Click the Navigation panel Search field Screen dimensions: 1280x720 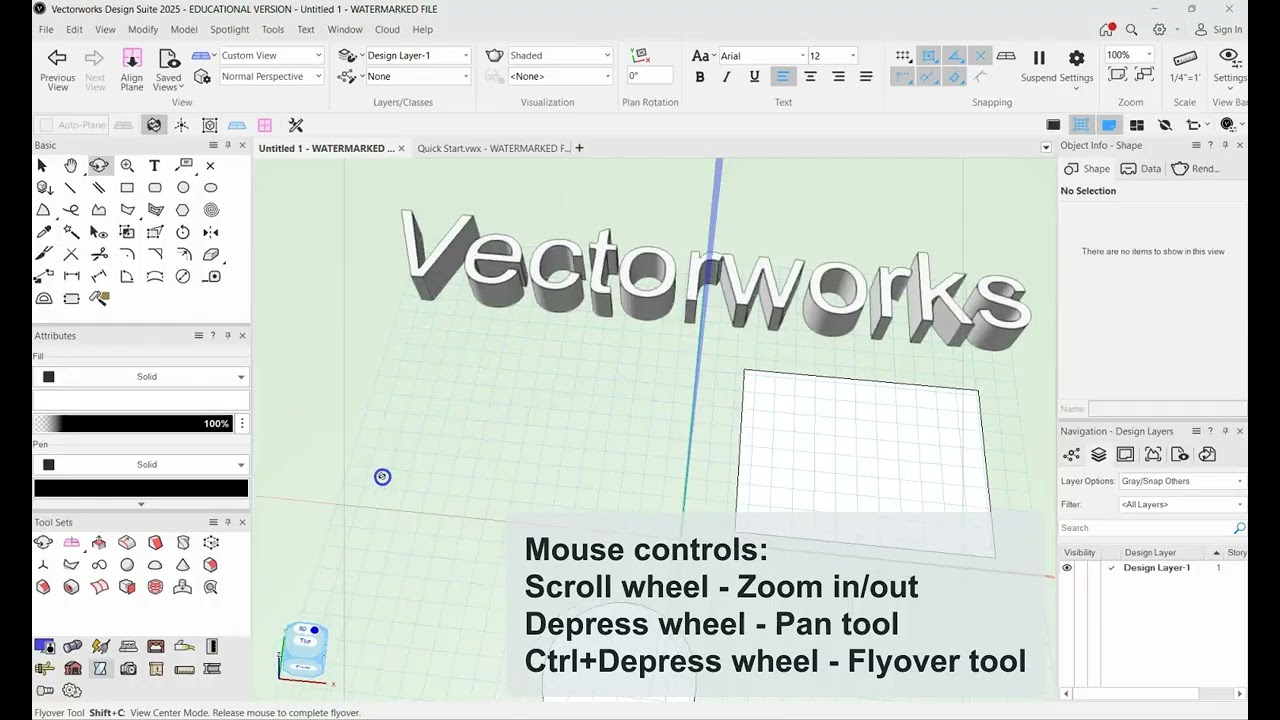[1147, 528]
